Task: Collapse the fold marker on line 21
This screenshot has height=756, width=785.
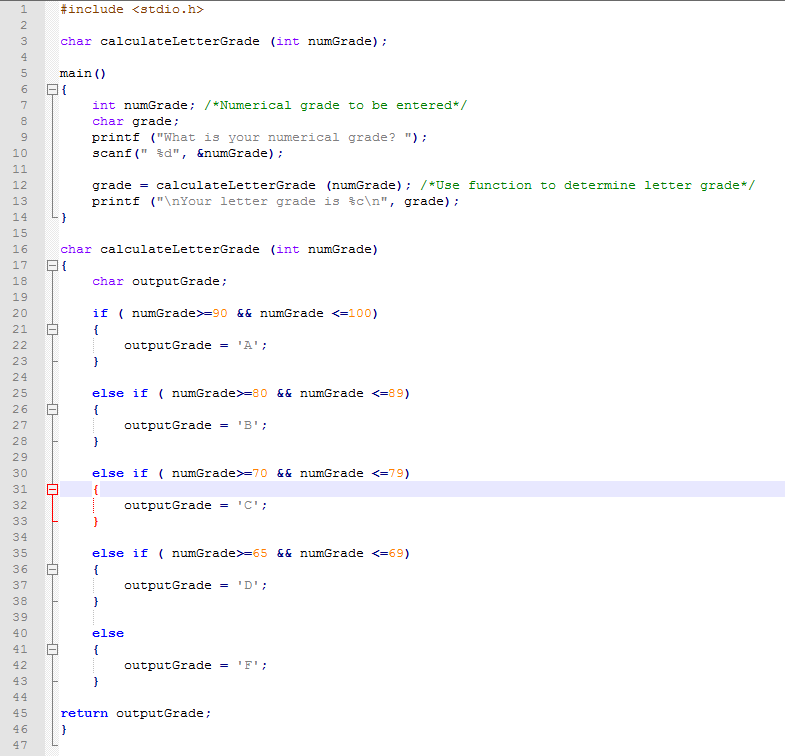Action: click(x=52, y=329)
